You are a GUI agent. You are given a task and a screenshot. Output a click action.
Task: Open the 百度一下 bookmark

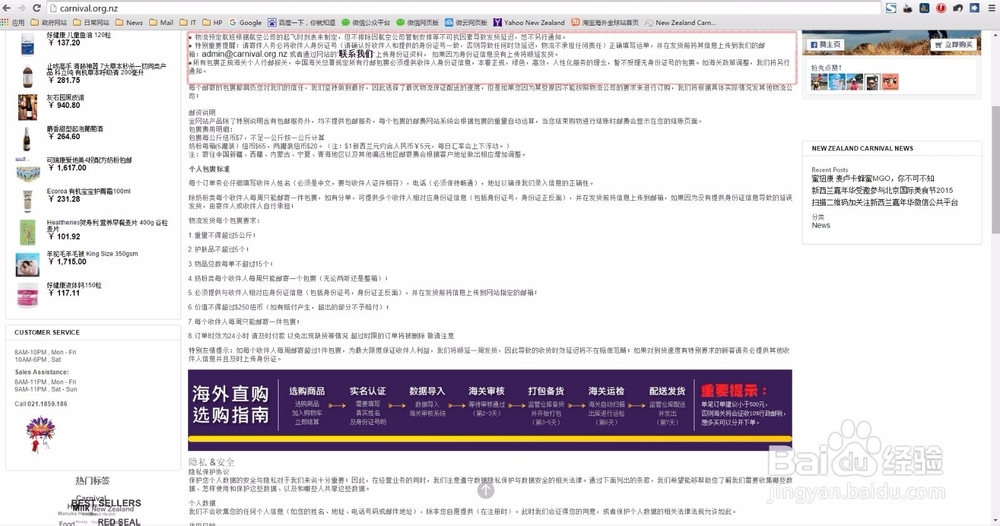coord(301,22)
